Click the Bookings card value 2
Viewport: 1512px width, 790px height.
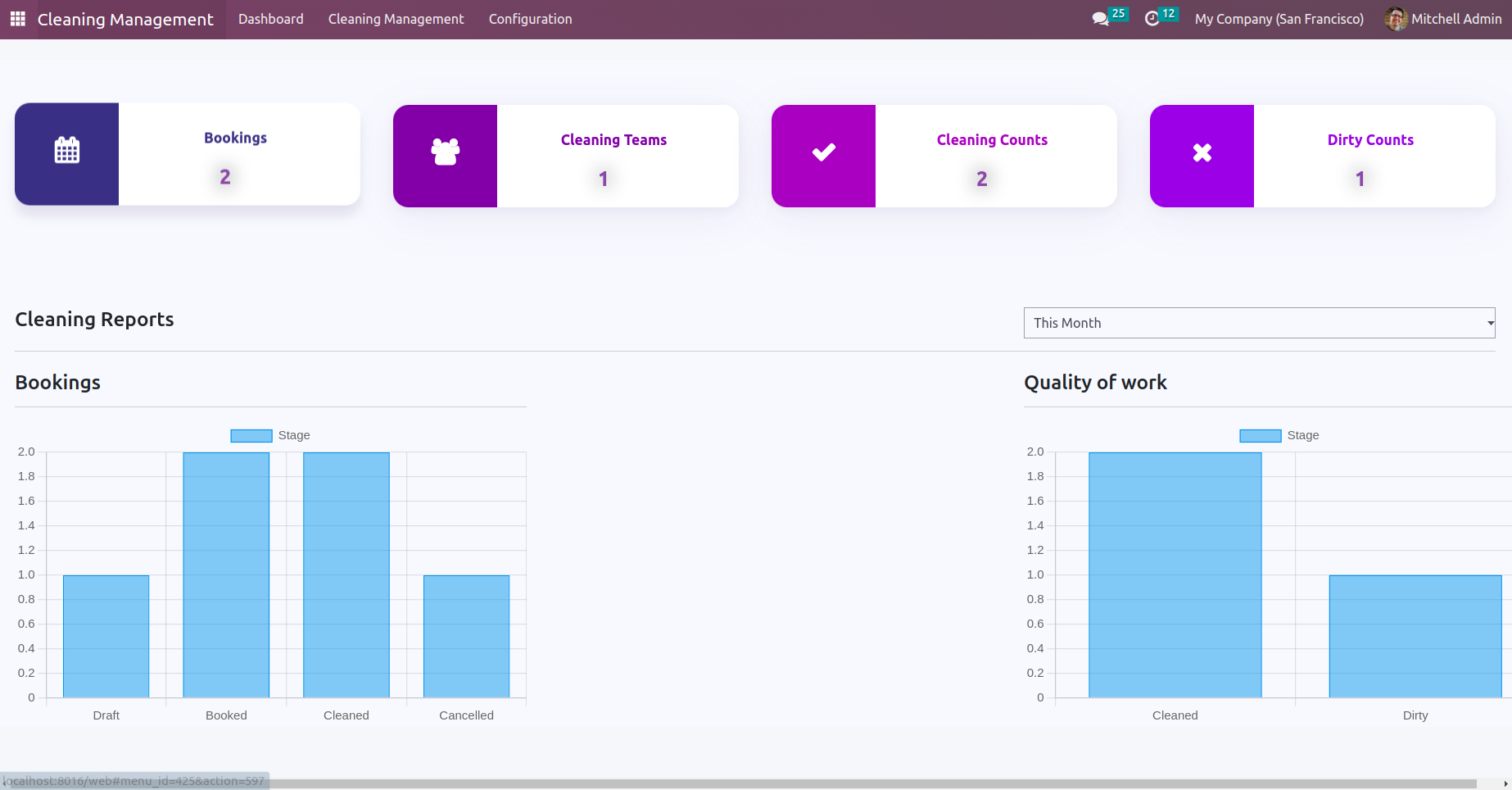225,177
